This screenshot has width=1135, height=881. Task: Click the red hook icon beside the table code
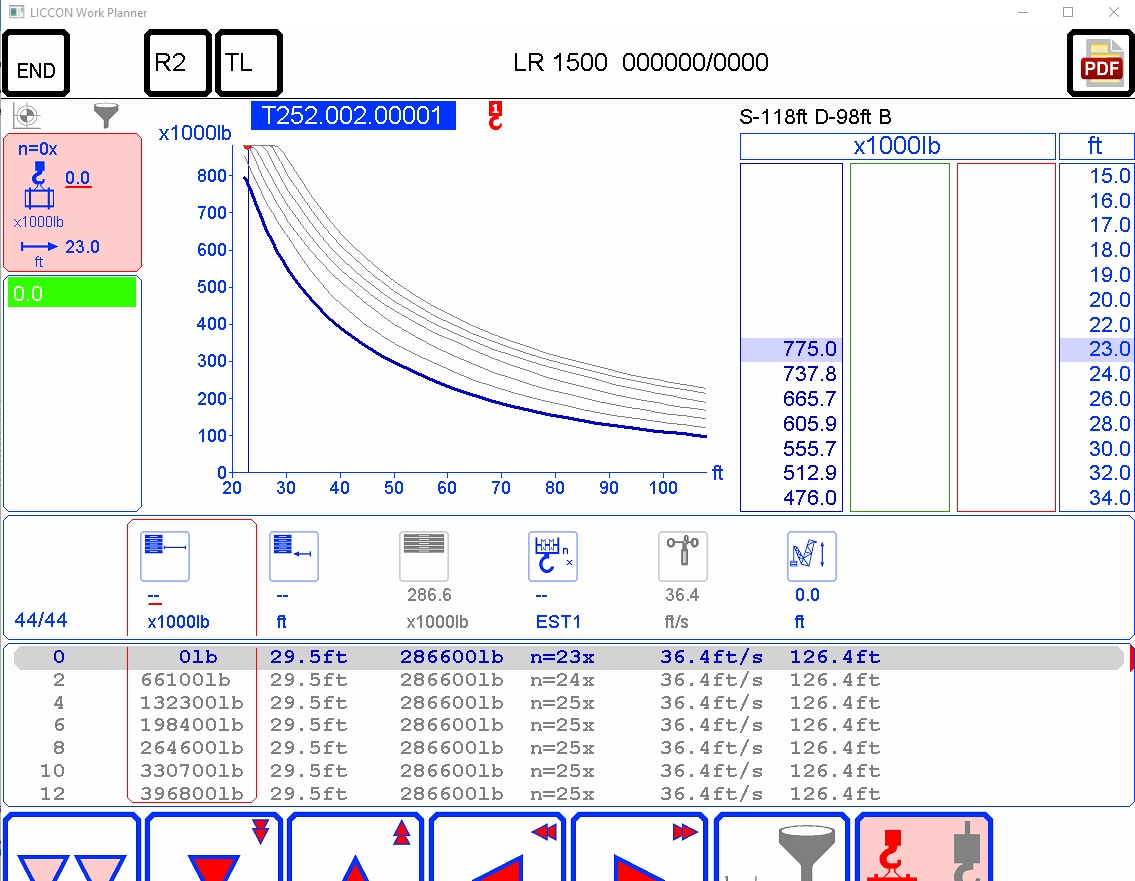pyautogui.click(x=495, y=116)
